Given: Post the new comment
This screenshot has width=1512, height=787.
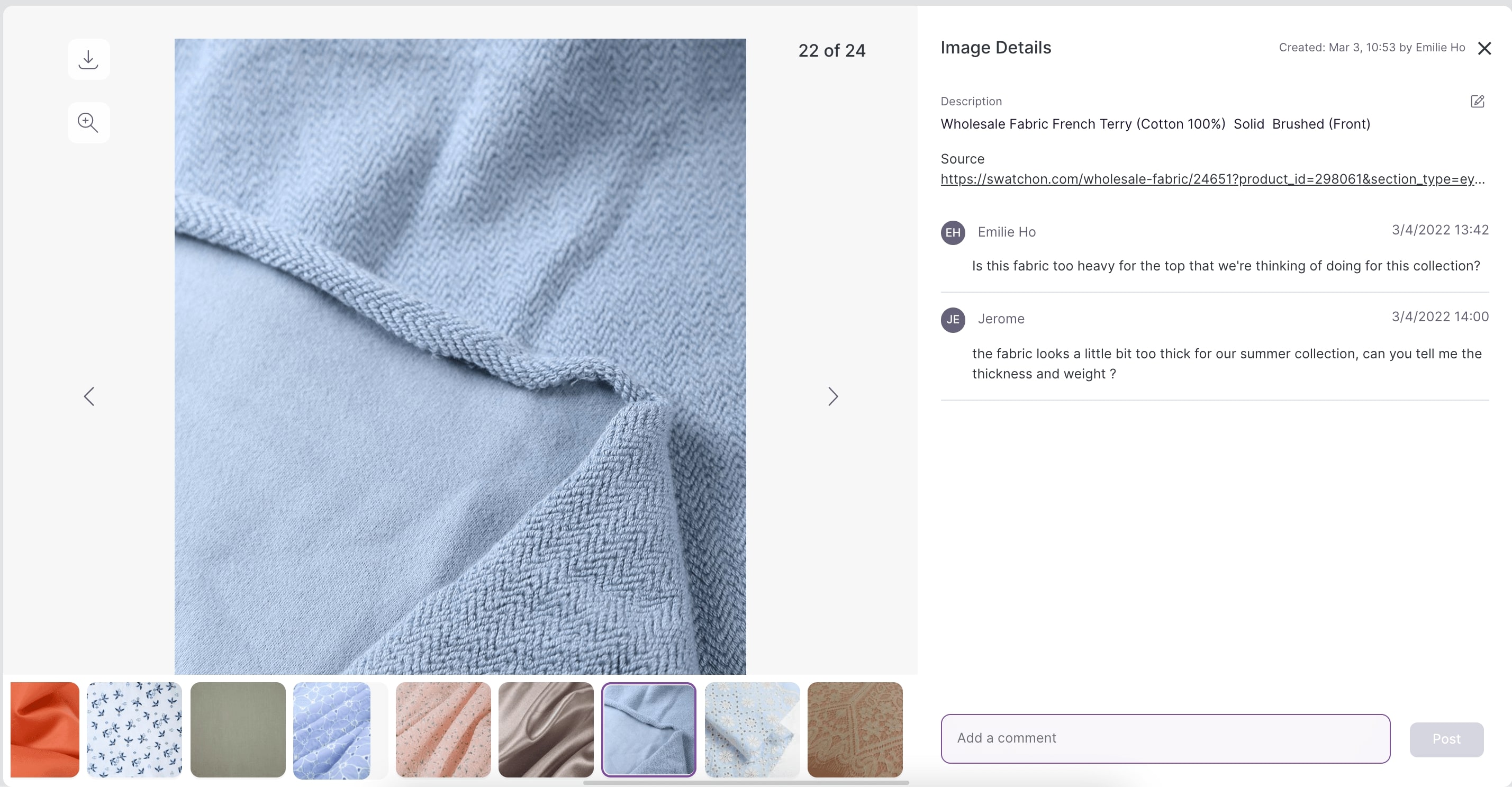Looking at the screenshot, I should [x=1446, y=739].
